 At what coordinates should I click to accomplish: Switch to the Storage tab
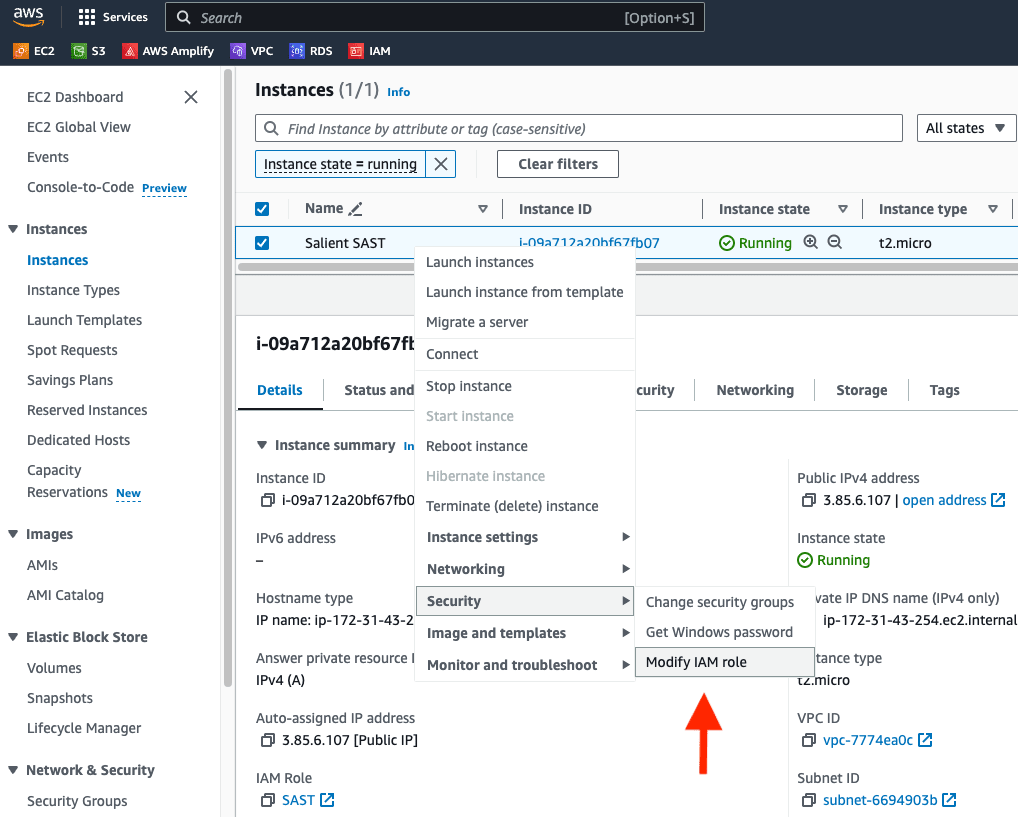(862, 390)
